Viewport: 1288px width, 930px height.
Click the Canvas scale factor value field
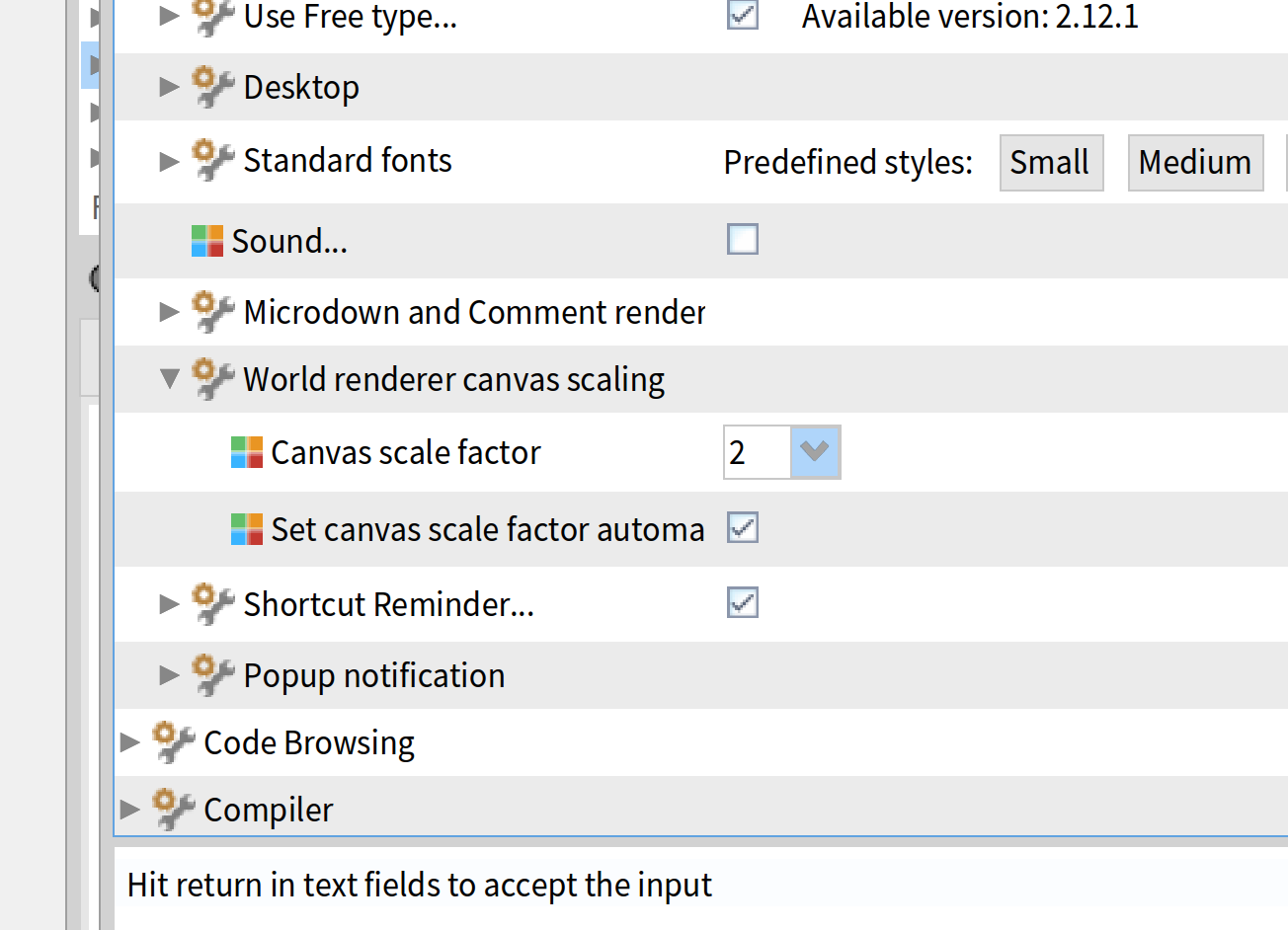pyautogui.click(x=757, y=452)
